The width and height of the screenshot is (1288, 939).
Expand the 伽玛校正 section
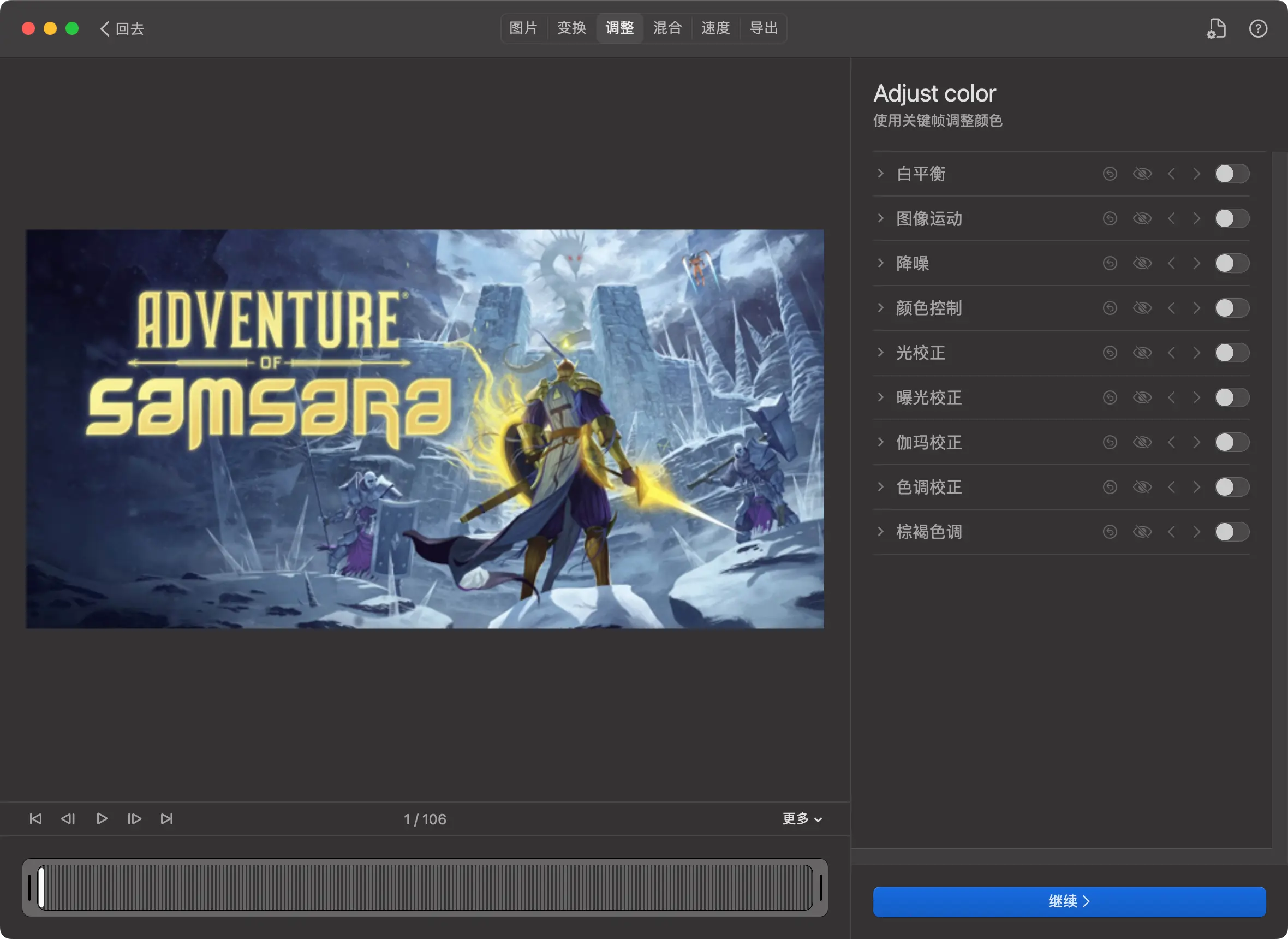click(x=881, y=442)
